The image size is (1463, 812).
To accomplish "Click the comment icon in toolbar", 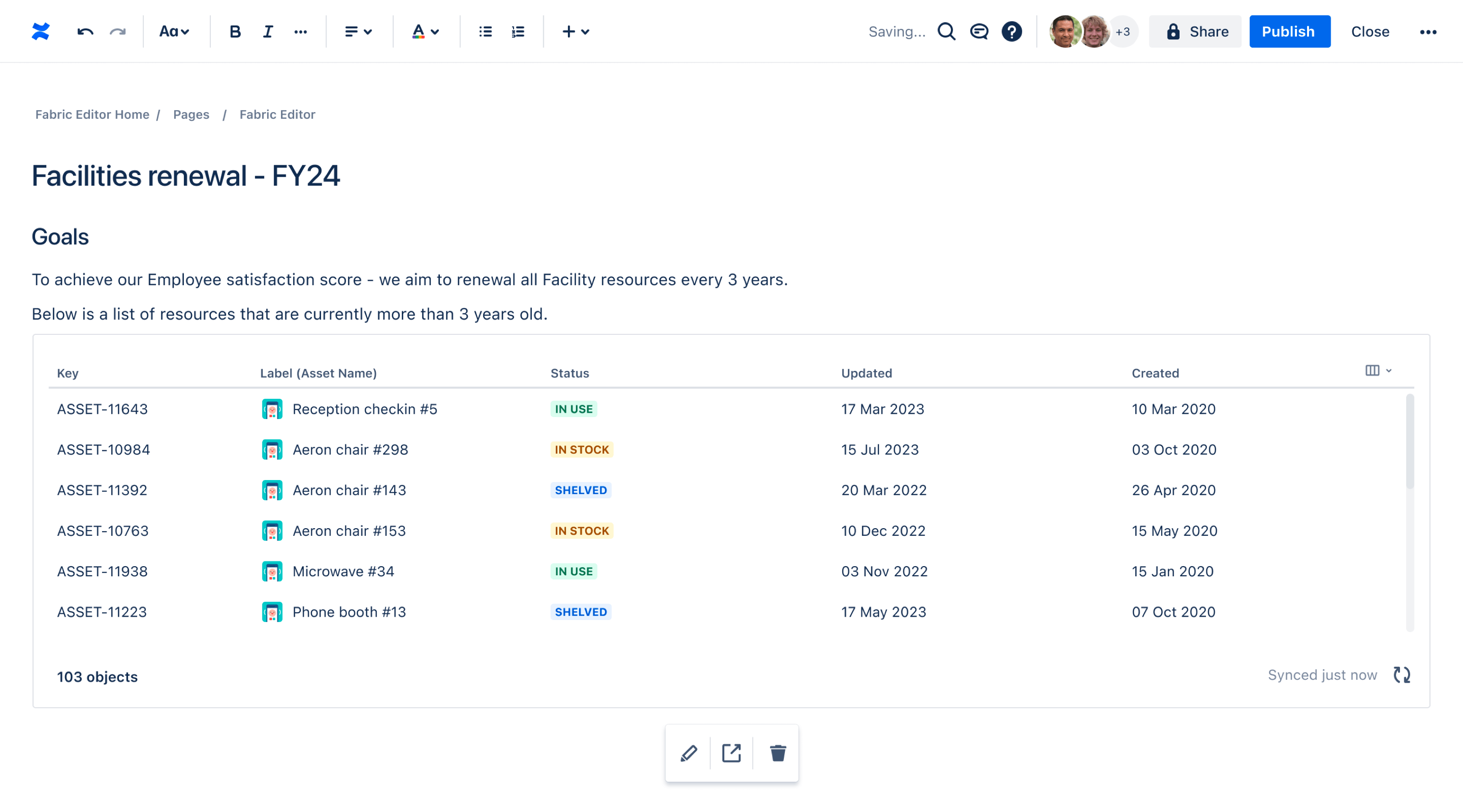I will pos(978,31).
